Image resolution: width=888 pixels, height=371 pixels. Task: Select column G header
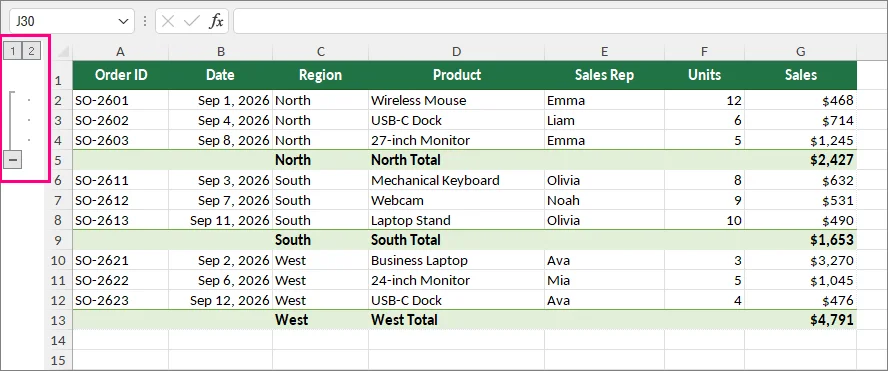point(800,52)
